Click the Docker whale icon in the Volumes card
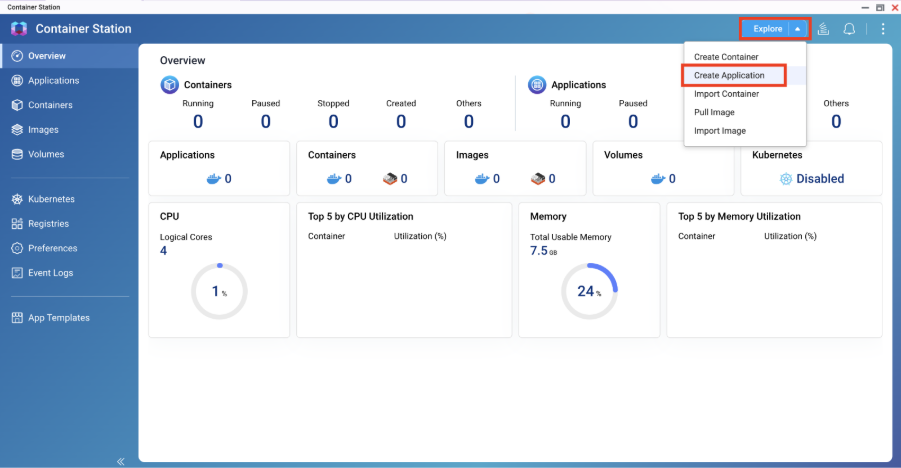Viewport: 901px width, 468px height. (658, 179)
